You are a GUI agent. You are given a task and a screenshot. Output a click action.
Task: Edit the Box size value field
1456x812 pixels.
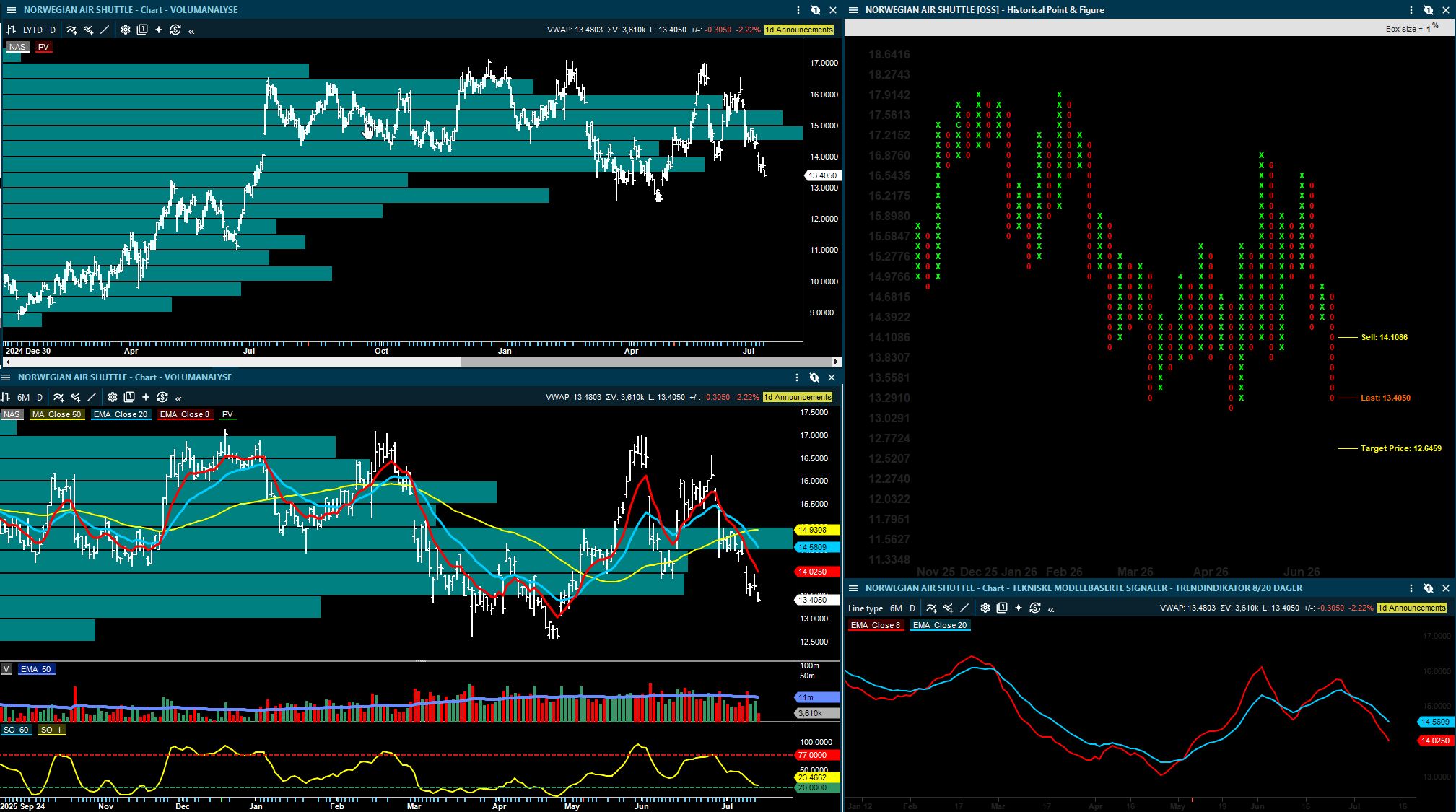[1428, 29]
